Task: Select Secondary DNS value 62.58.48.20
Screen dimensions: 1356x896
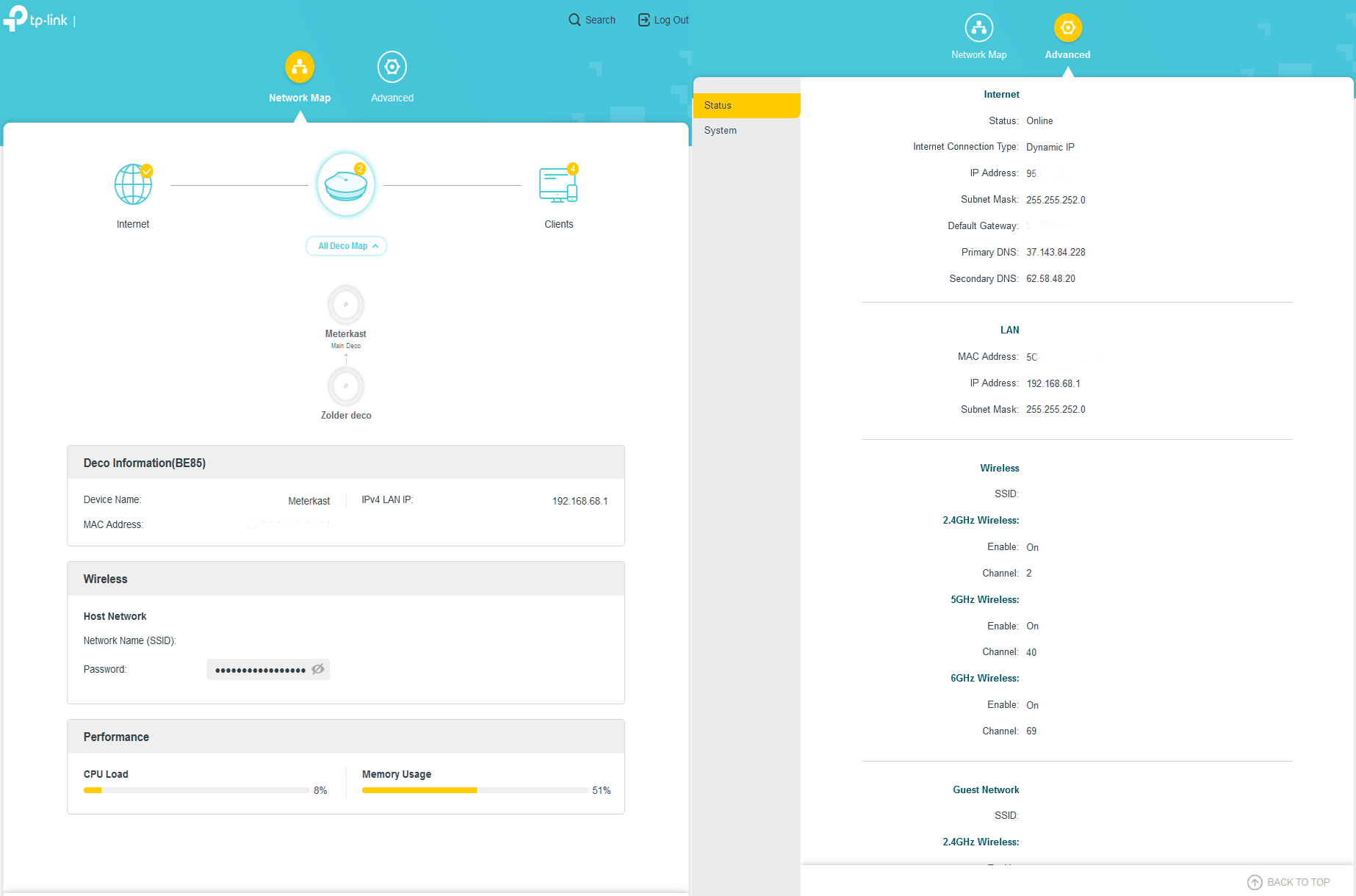Action: (1050, 278)
